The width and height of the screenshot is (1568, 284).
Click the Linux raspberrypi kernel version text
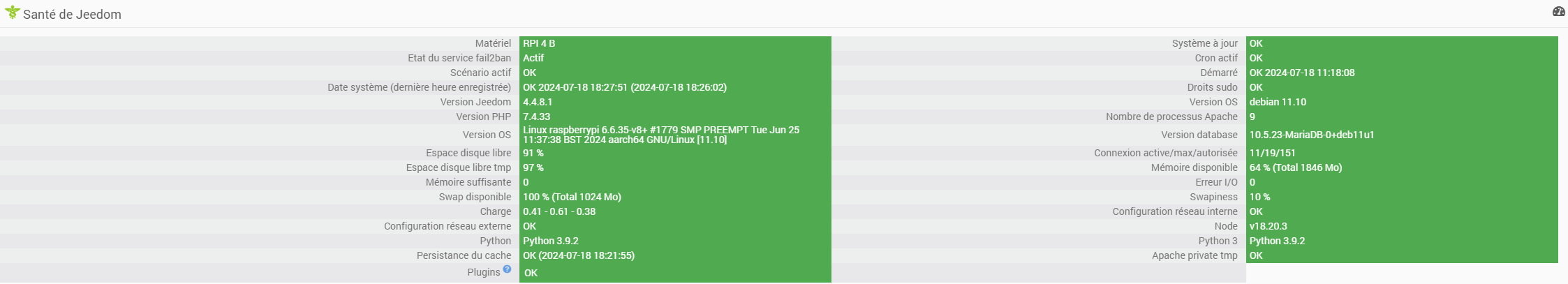660,135
